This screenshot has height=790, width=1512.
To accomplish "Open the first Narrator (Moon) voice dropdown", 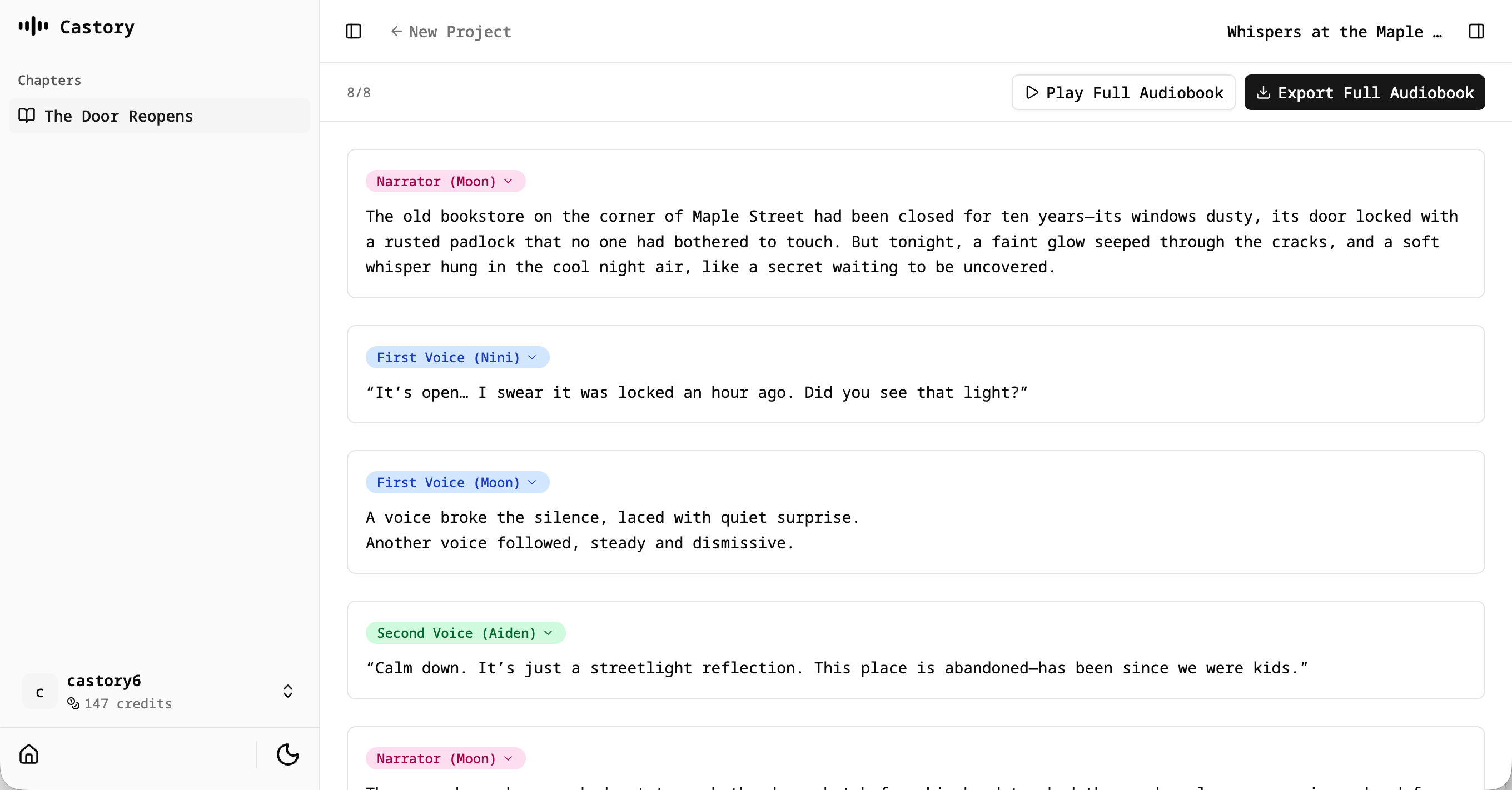I will [445, 181].
